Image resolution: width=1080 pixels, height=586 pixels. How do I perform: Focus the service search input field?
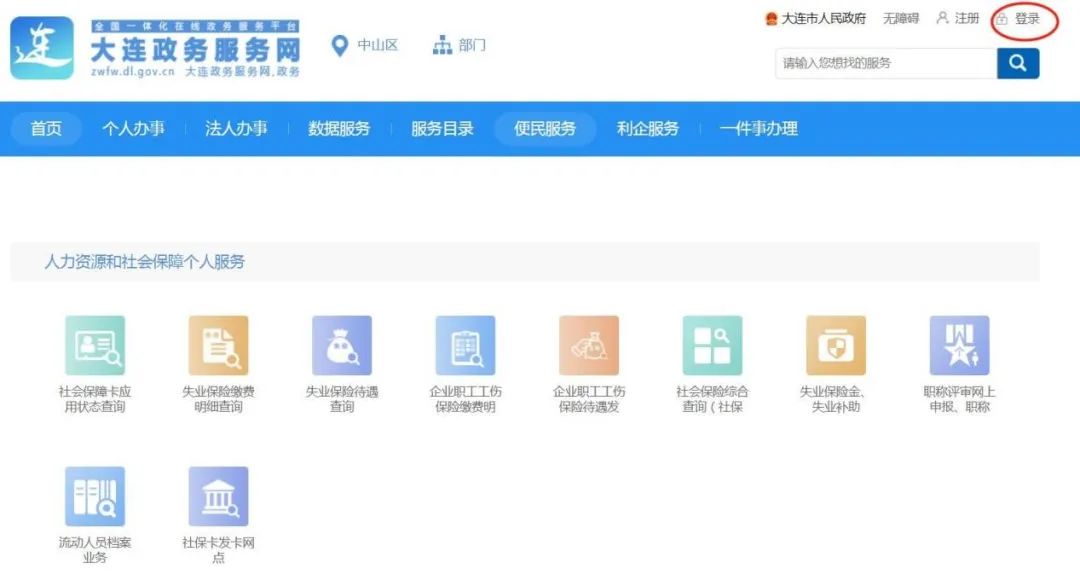885,63
